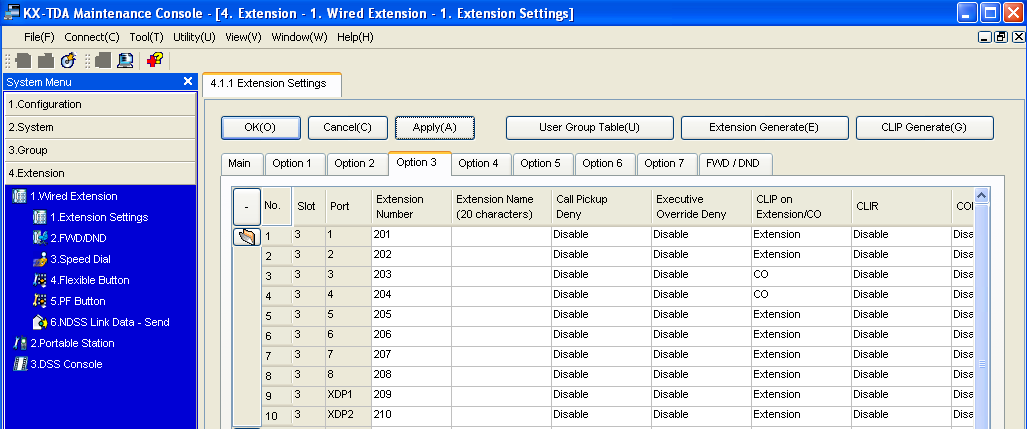Click CLIP on Extension/CO cell for 204
This screenshot has height=429, width=1027.
801,296
